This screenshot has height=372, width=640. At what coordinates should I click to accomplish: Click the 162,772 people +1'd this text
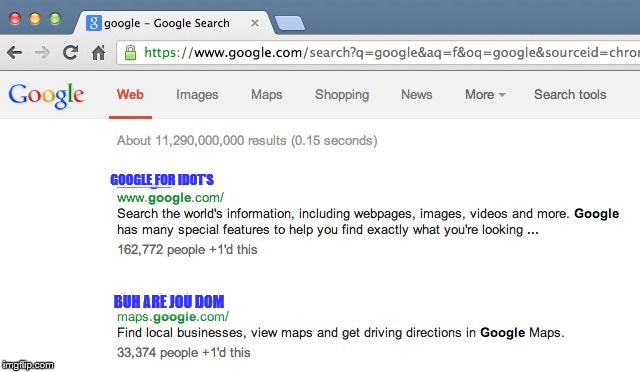[x=187, y=249]
